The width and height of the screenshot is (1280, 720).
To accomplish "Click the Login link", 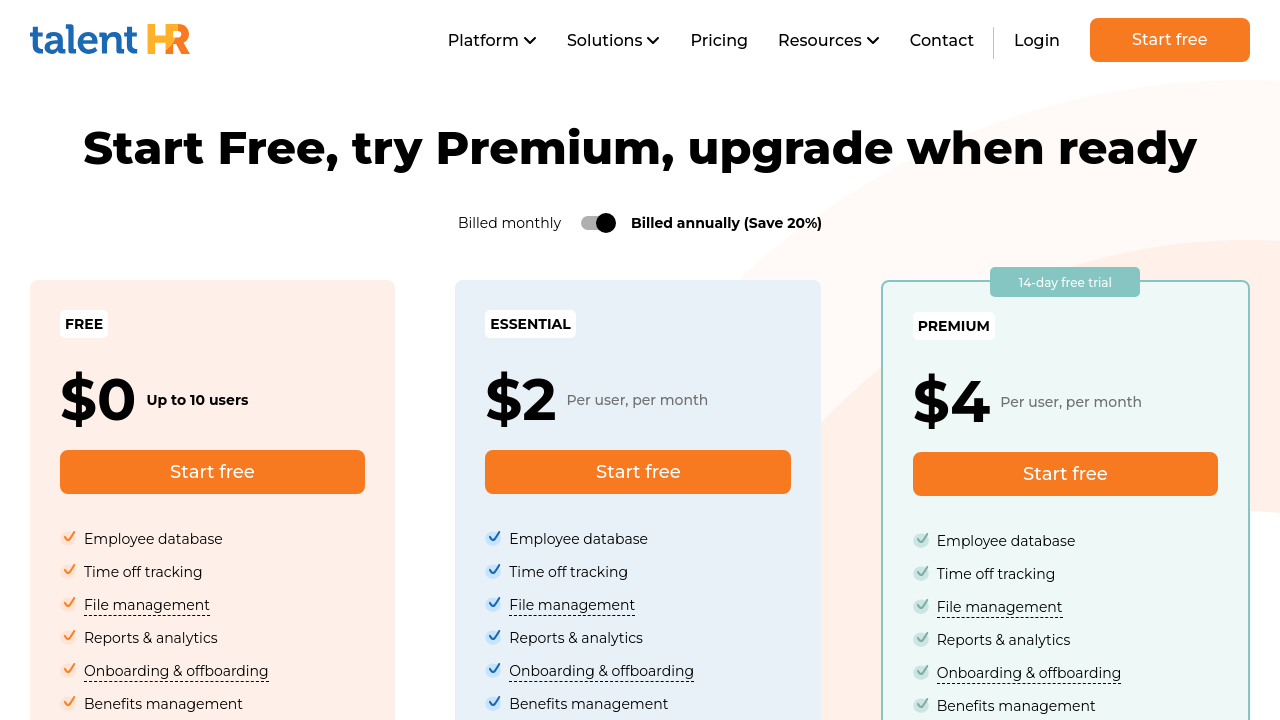I will [1036, 40].
